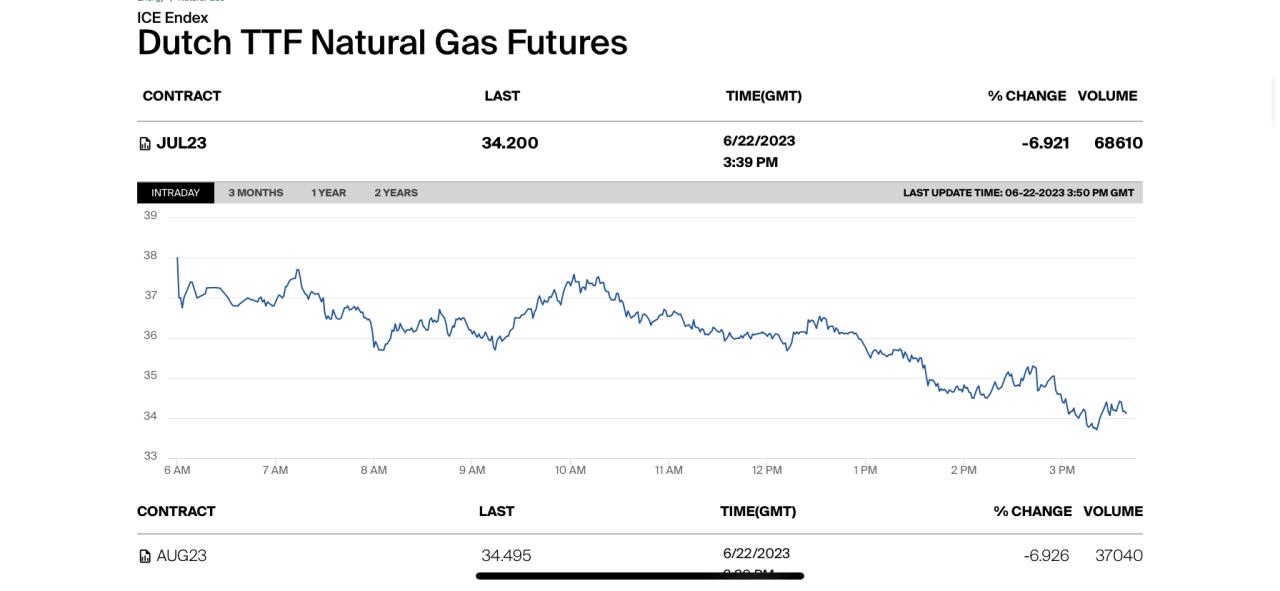1280x591 pixels.
Task: Click the JUL23 last price 34.200
Action: 510,143
